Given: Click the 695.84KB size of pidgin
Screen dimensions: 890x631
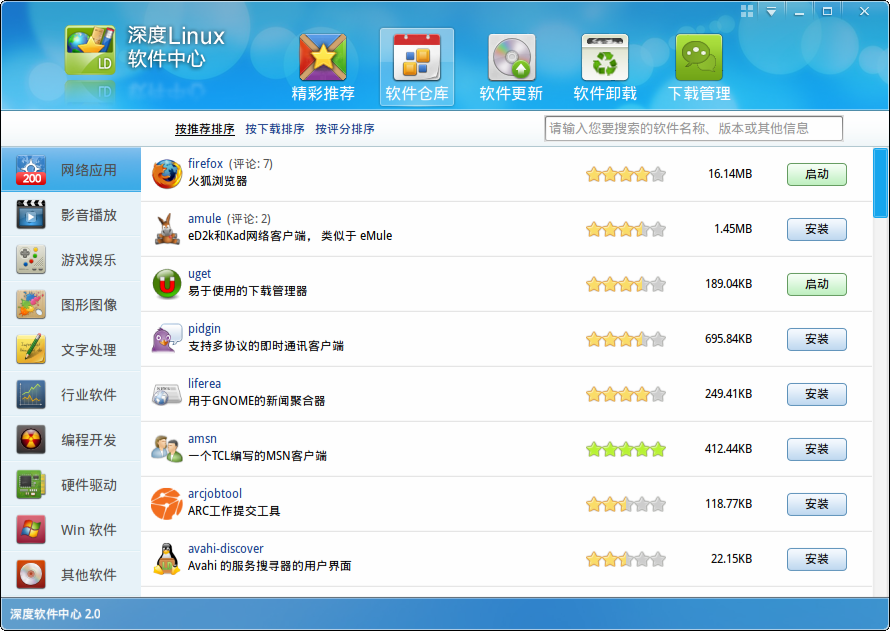Looking at the screenshot, I should tap(728, 339).
